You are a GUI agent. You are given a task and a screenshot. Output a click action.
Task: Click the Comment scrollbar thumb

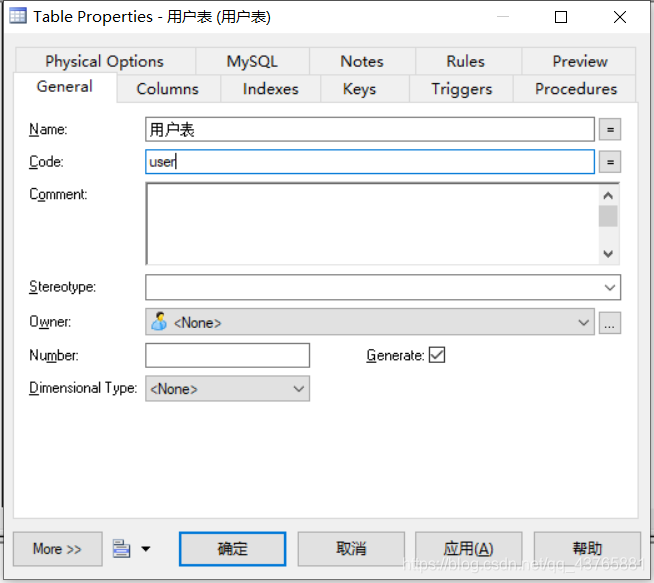tap(608, 216)
